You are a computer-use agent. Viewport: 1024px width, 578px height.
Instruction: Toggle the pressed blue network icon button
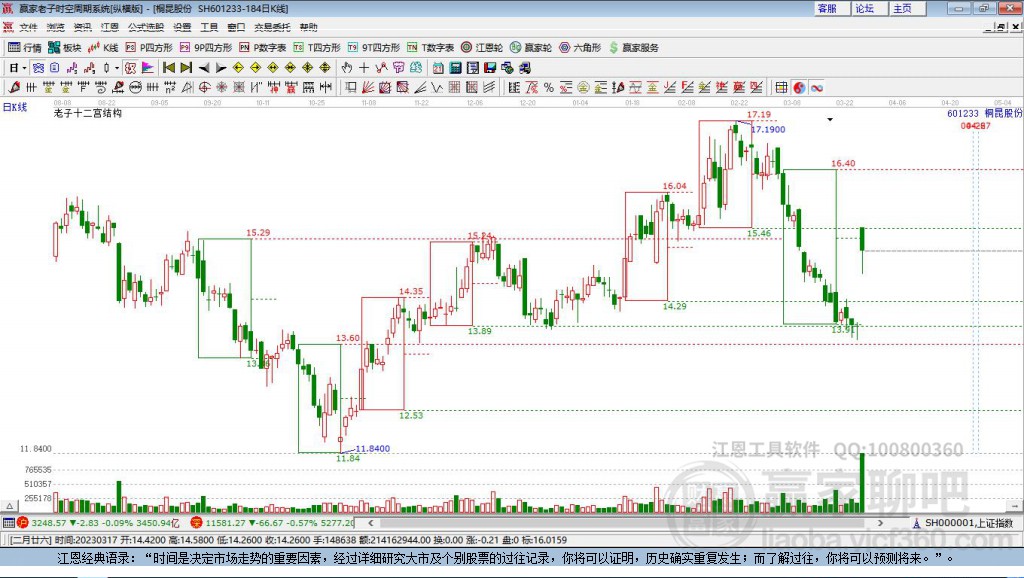[38, 68]
